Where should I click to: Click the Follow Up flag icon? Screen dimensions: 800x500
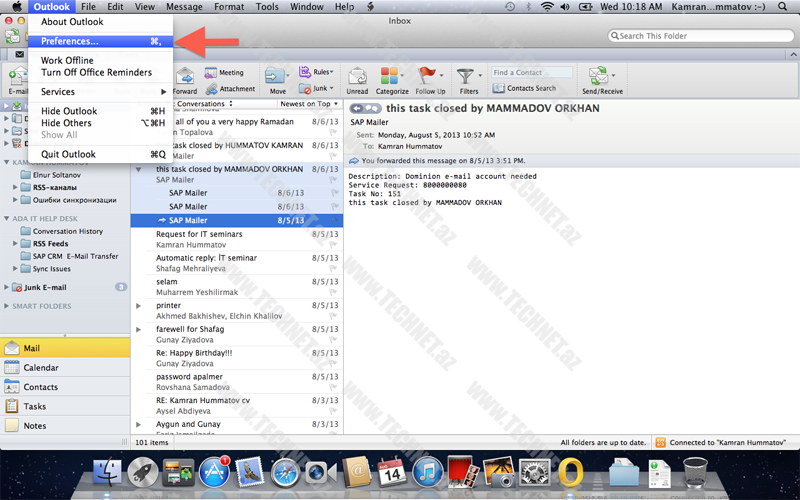(x=427, y=77)
